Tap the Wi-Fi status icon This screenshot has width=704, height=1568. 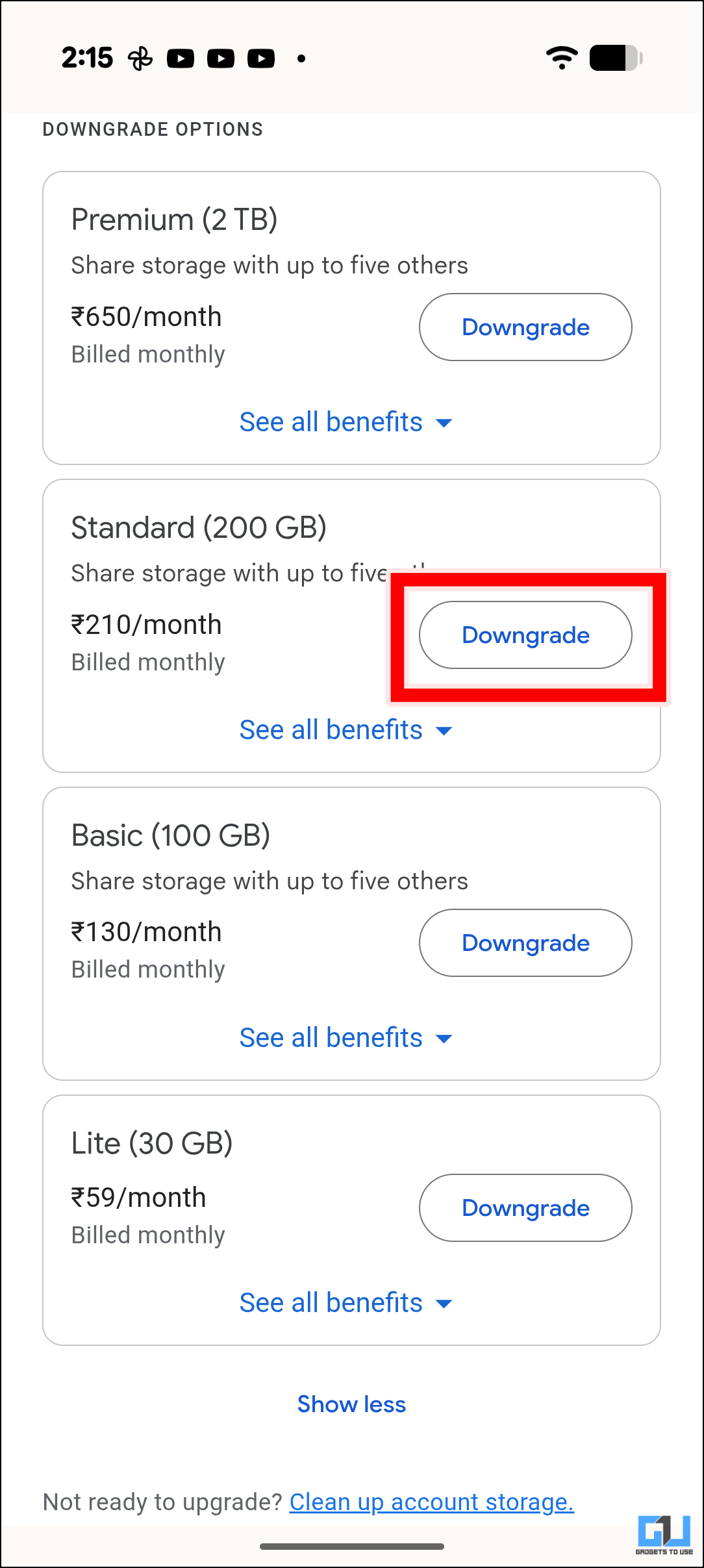(x=562, y=58)
